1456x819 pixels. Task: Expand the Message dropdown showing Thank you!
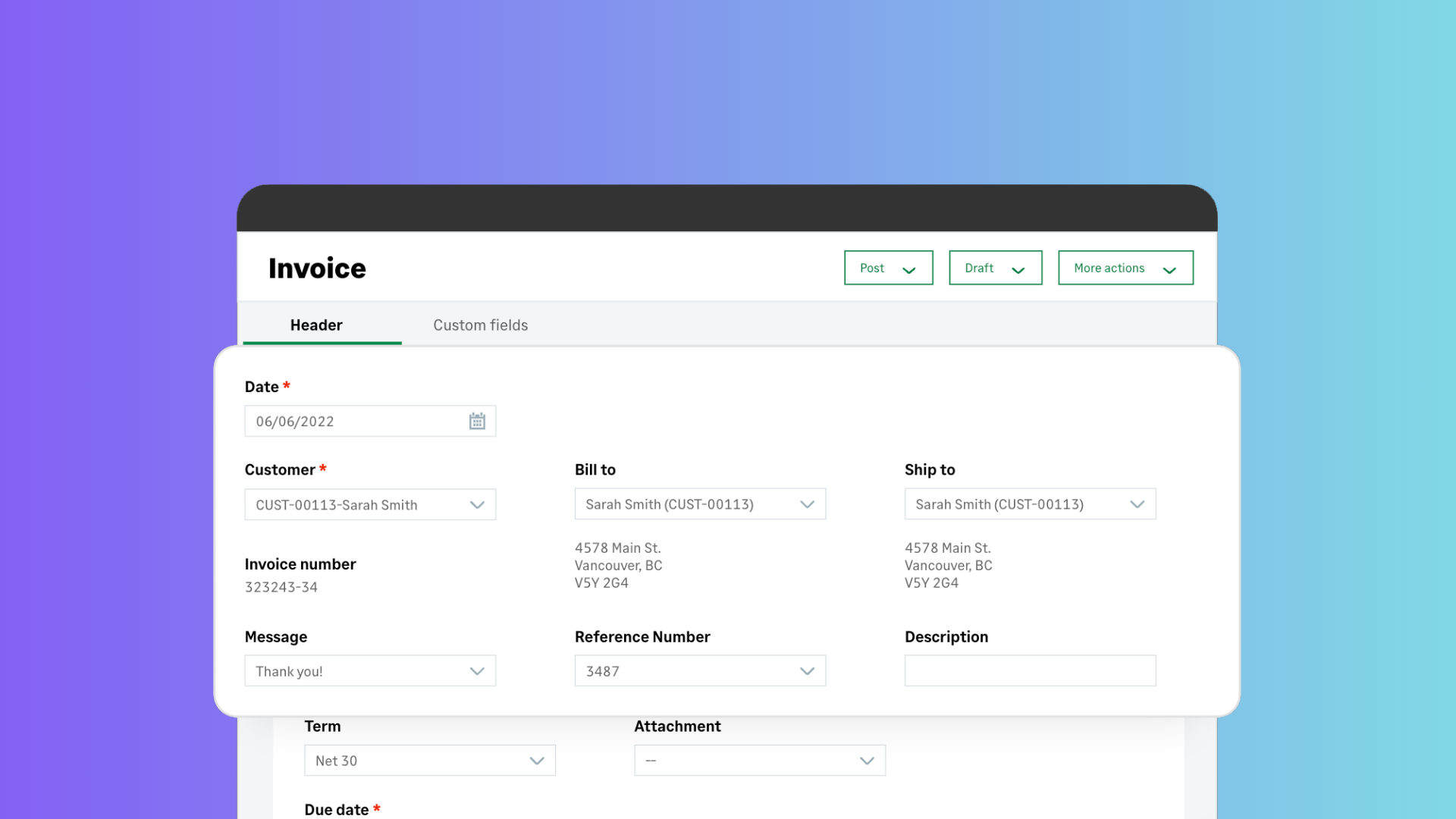(370, 671)
